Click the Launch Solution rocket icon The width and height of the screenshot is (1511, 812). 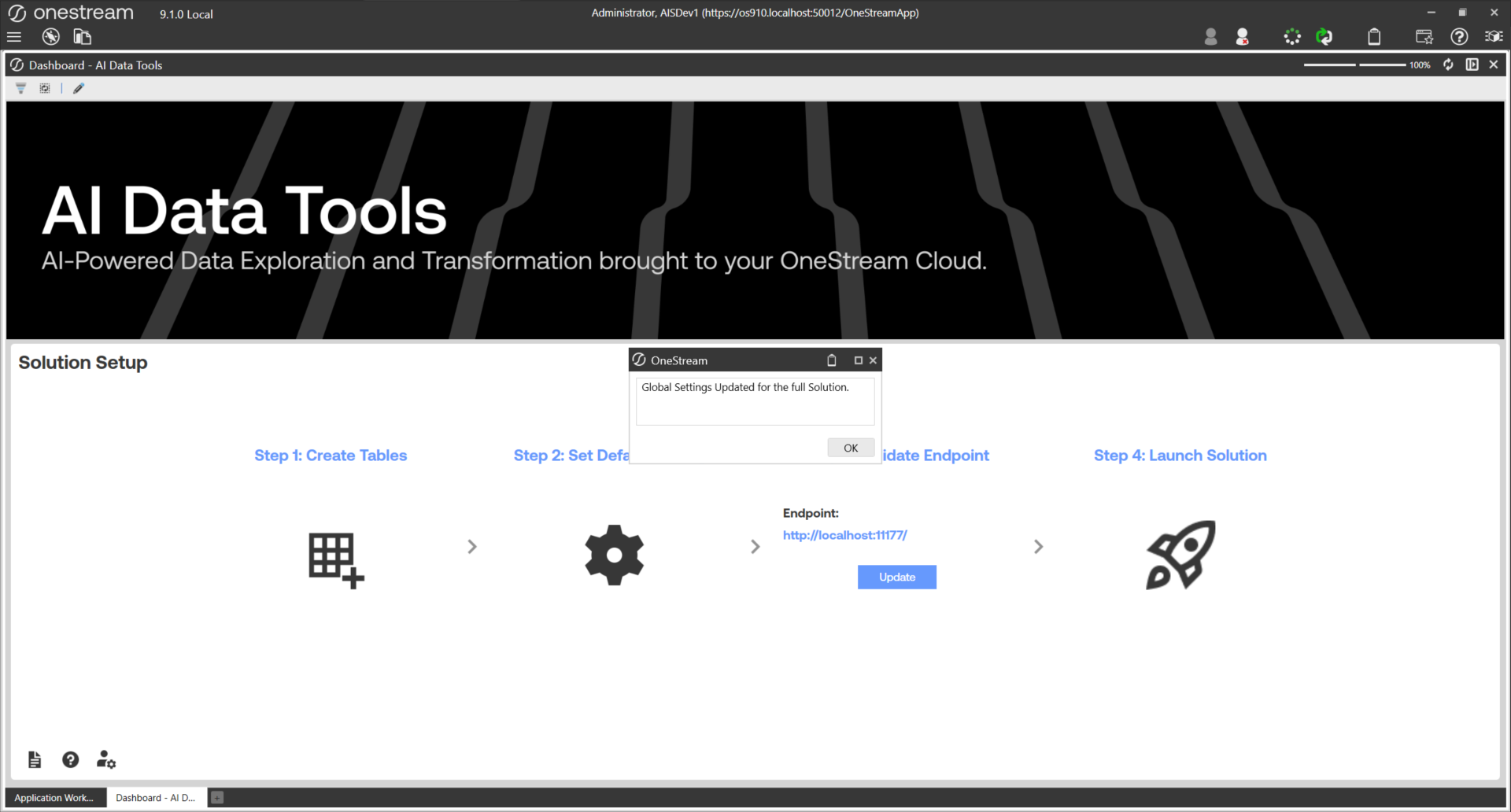point(1180,555)
